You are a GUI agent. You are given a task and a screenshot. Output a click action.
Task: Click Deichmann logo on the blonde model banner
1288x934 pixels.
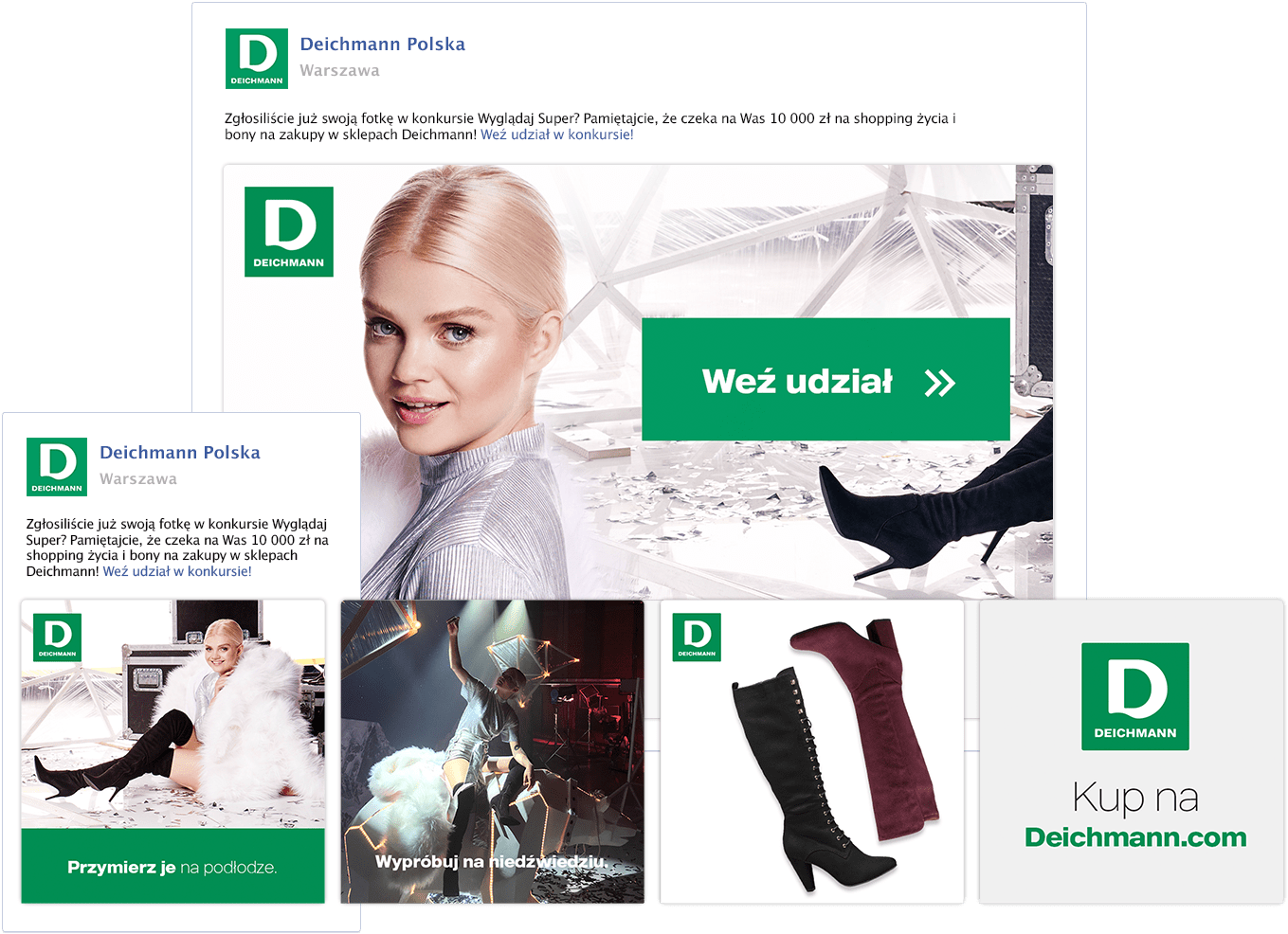point(289,232)
